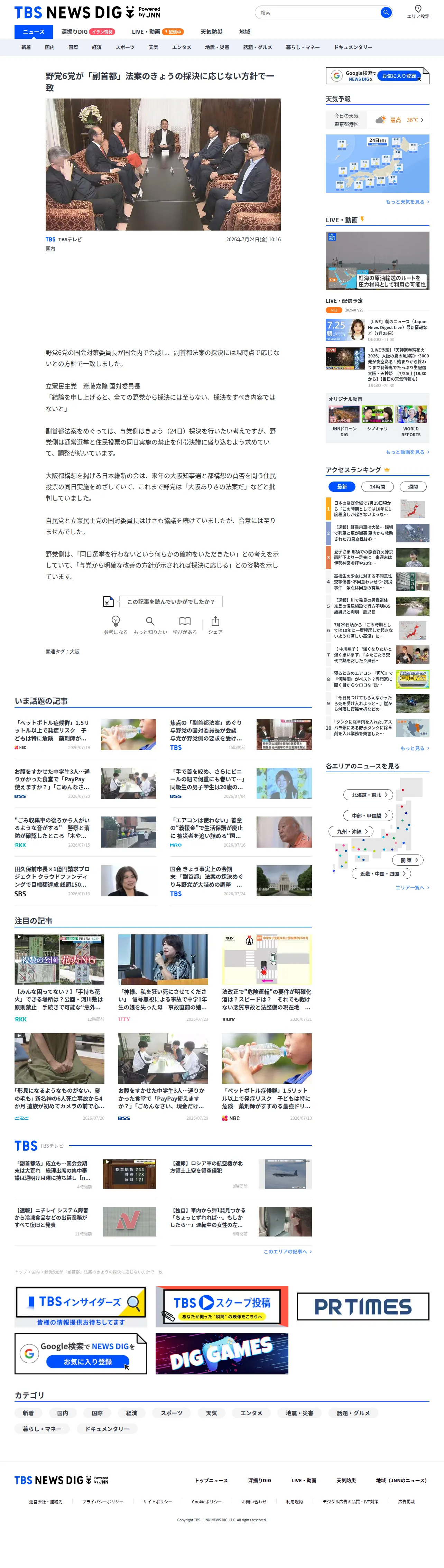The width and height of the screenshot is (444, 1568).
Task: Expand today's weather 最高 36°C row
Action: (378, 120)
